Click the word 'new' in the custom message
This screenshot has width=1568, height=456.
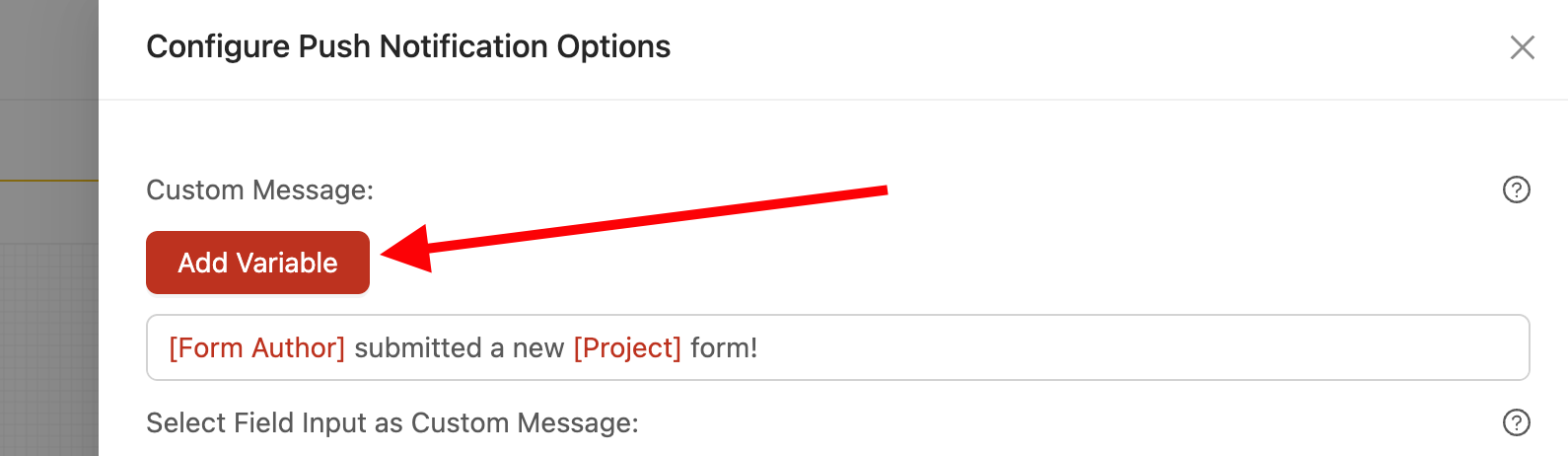[x=538, y=348]
